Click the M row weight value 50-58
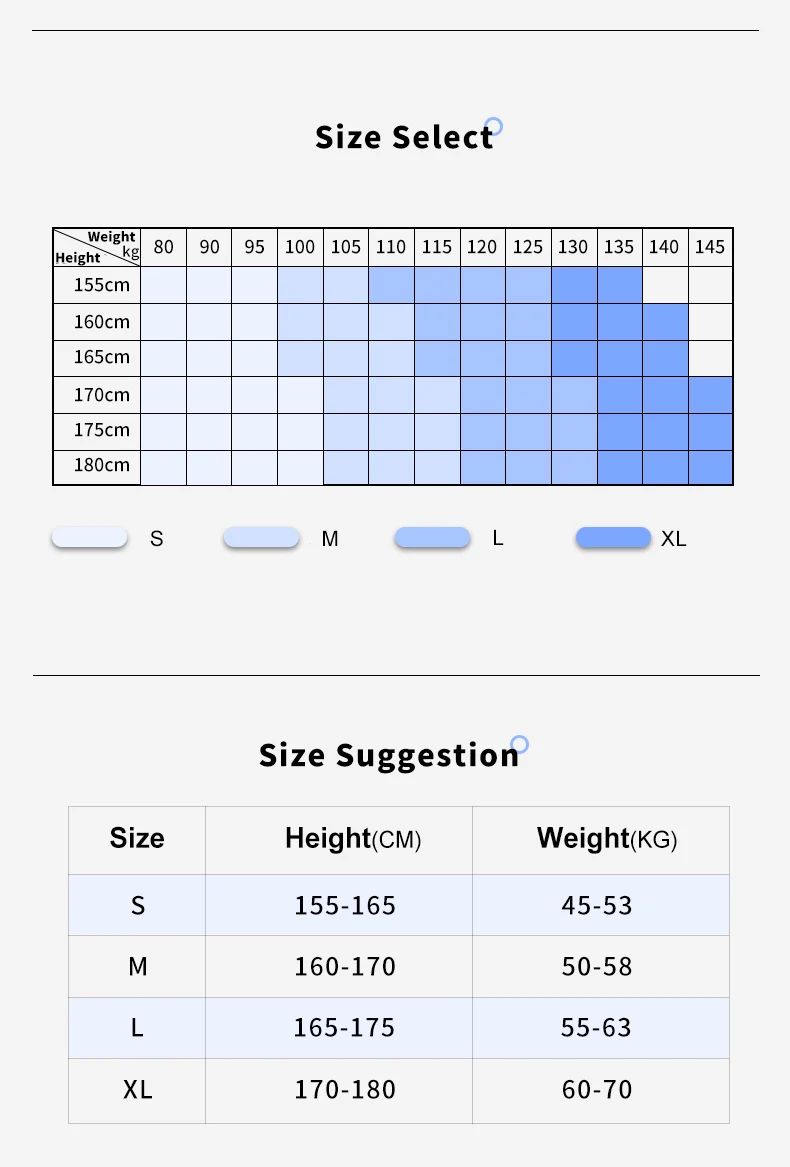Viewport: 790px width, 1167px height. tap(596, 966)
